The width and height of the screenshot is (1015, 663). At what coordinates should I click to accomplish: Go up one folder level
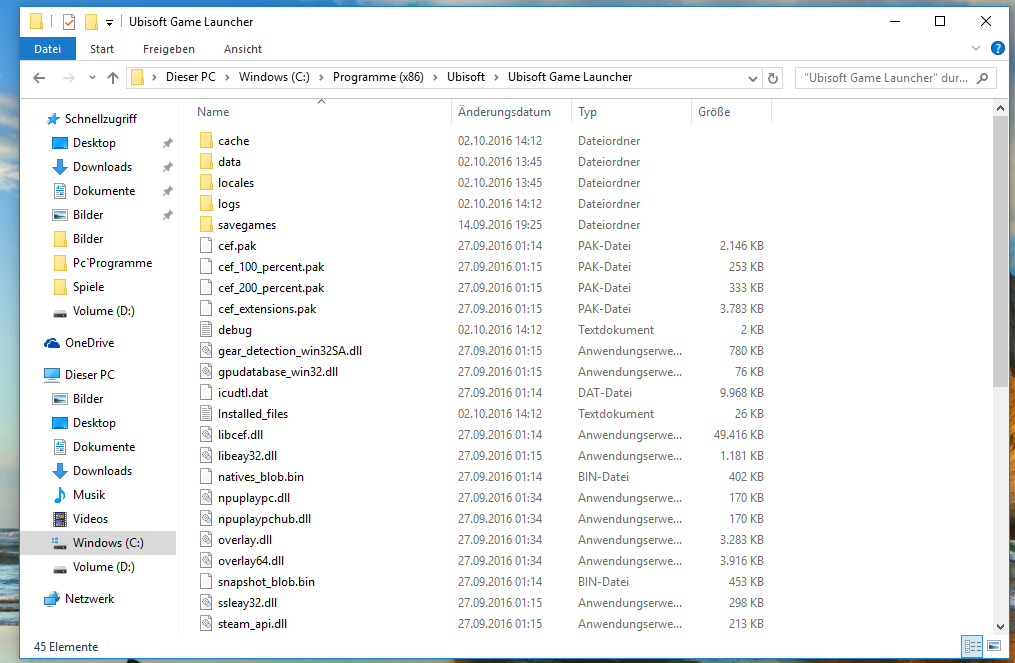click(x=113, y=78)
